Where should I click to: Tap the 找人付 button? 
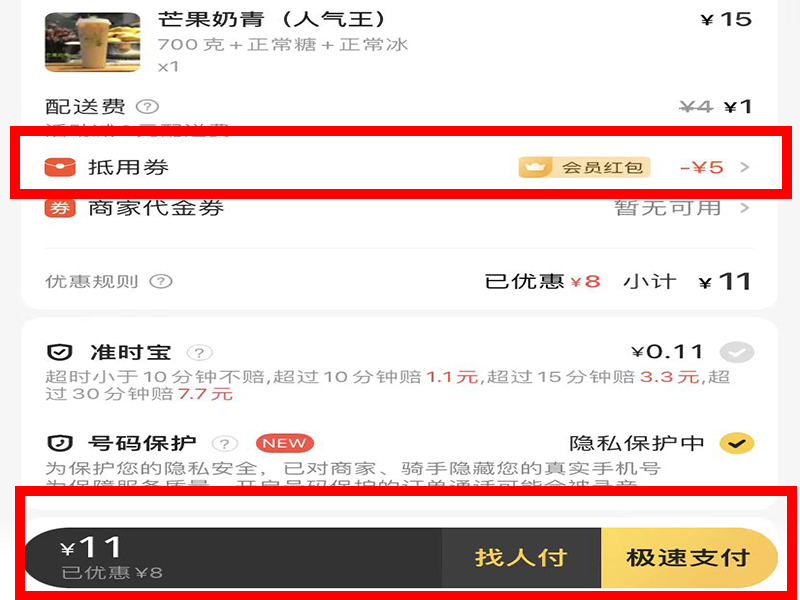(521, 558)
